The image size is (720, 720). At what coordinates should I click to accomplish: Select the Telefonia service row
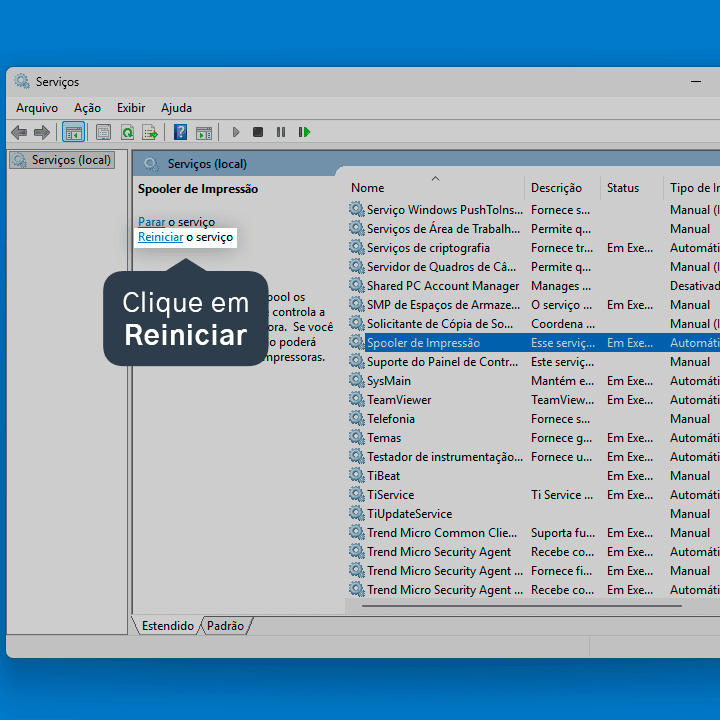[x=534, y=419]
